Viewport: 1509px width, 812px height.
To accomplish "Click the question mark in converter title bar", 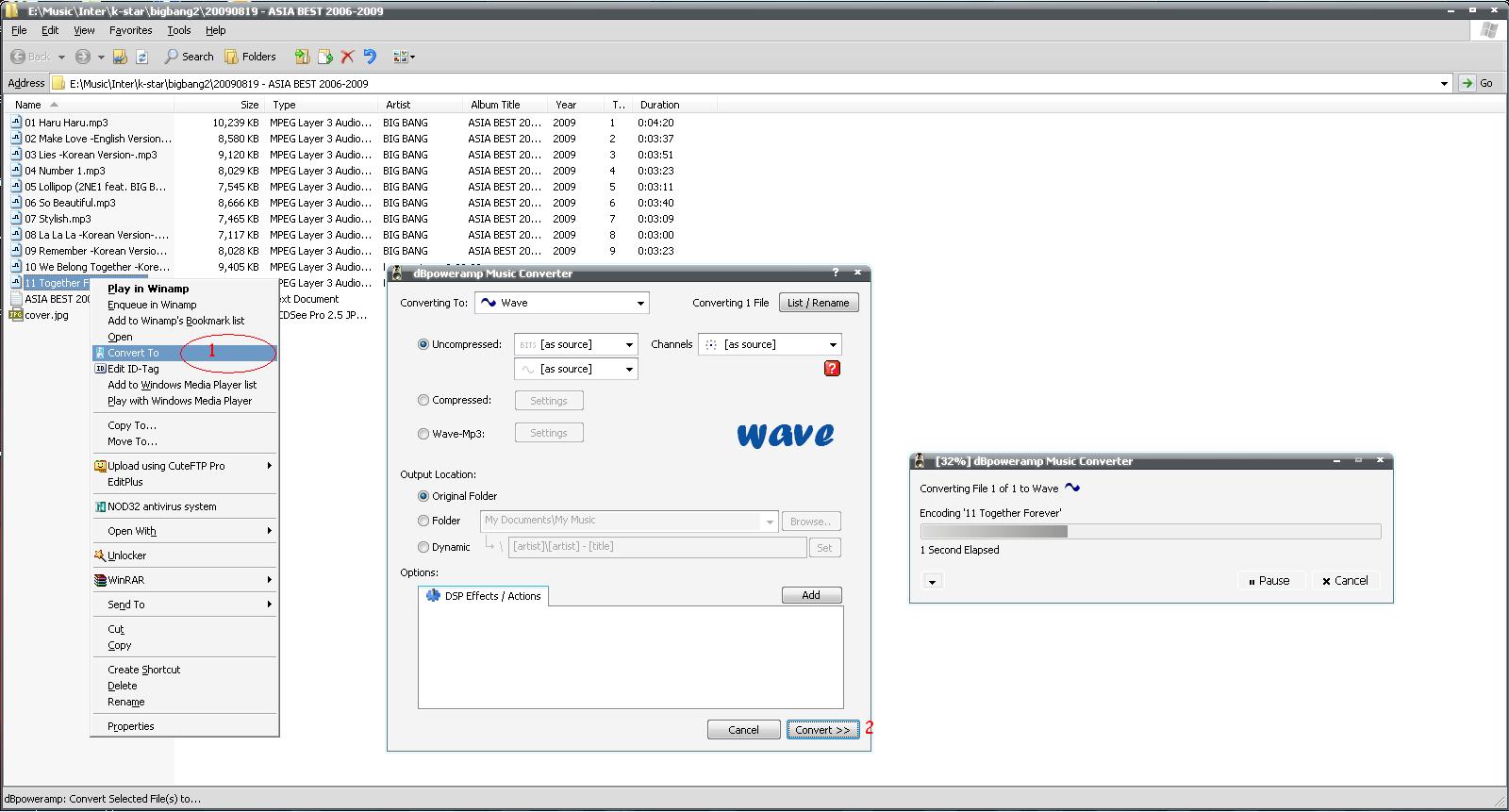I will point(835,273).
